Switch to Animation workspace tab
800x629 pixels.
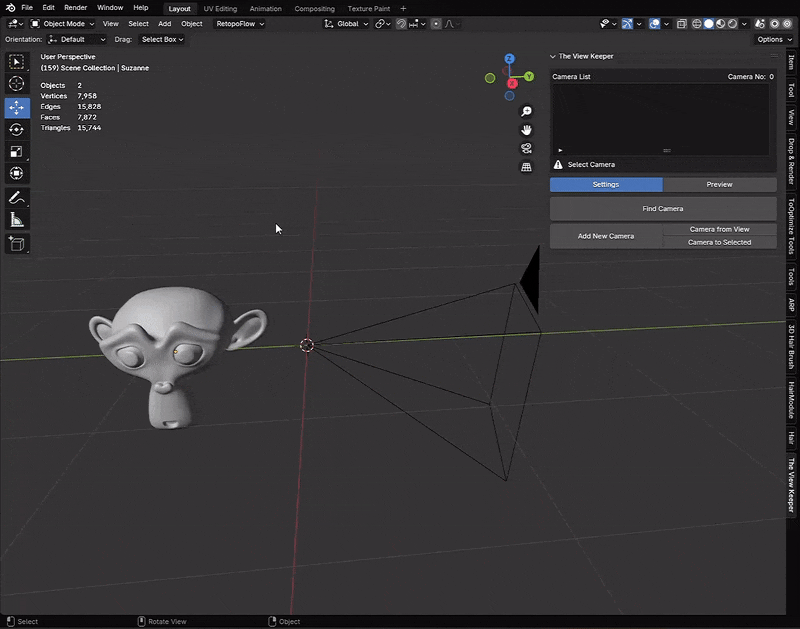tap(265, 9)
